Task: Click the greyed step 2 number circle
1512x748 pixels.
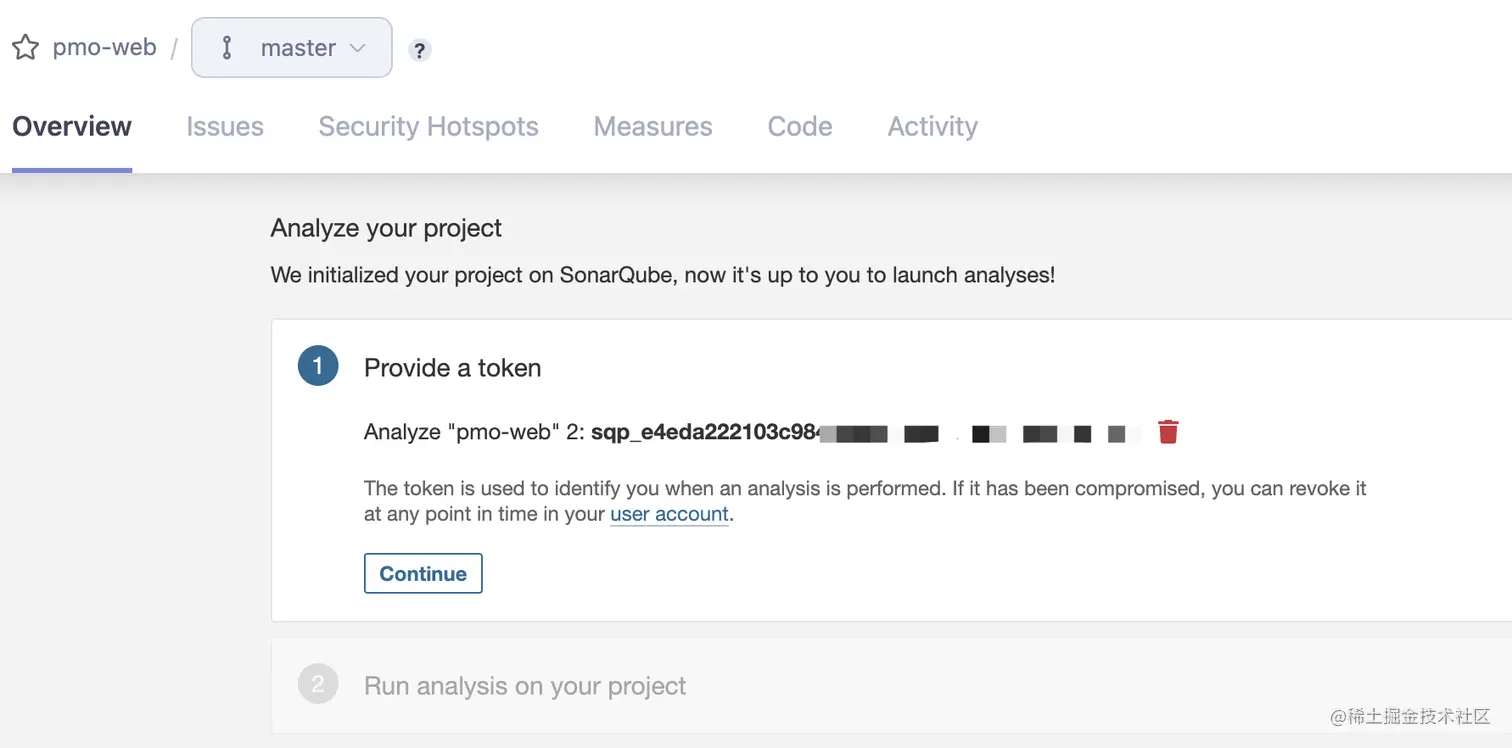Action: tap(318, 684)
